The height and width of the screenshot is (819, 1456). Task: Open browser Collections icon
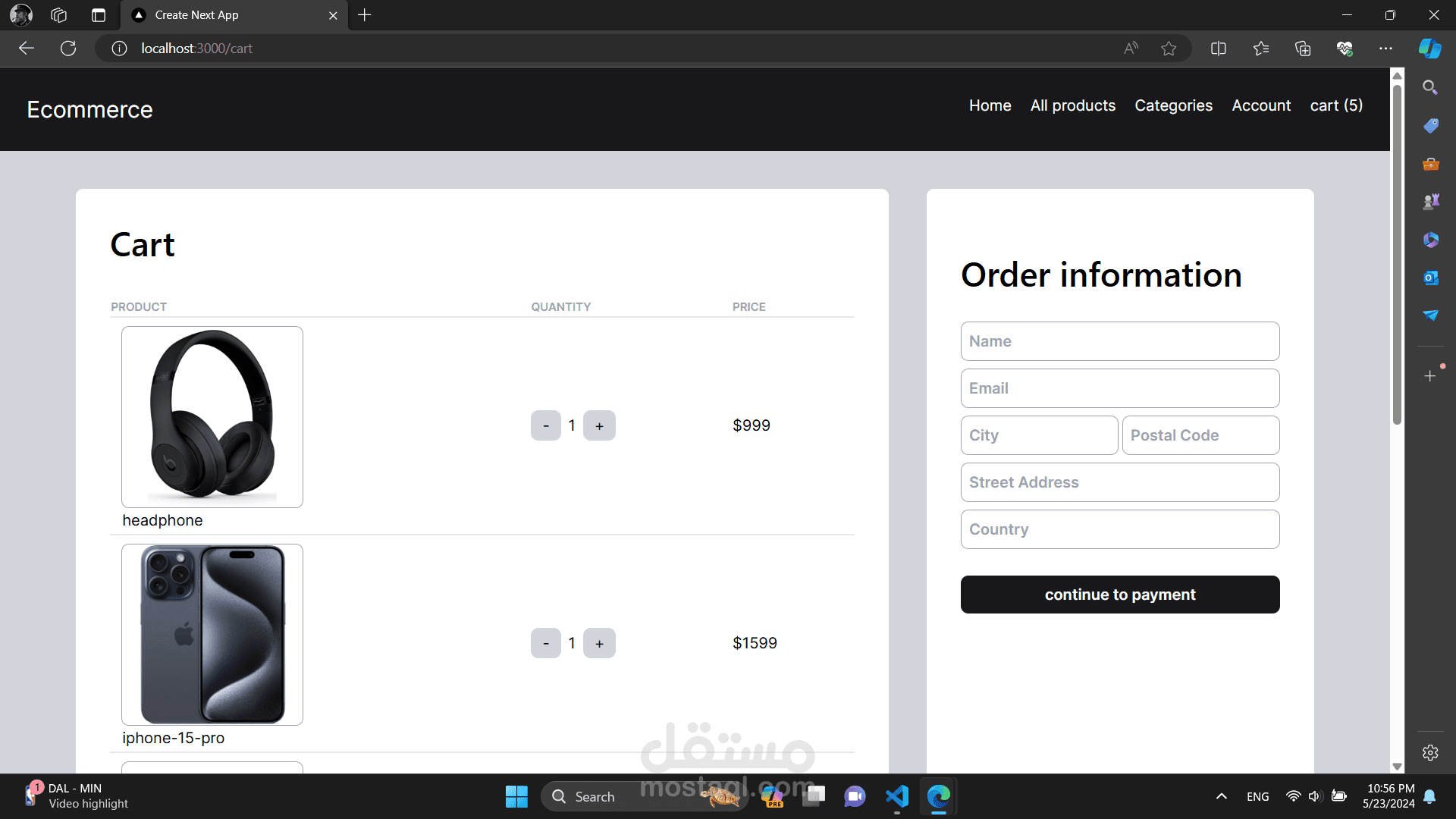(1303, 49)
